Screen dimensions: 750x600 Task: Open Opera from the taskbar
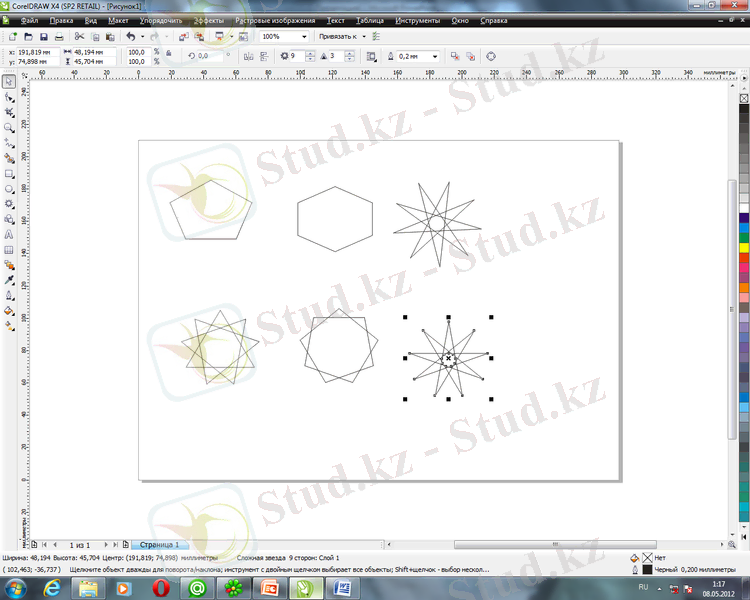point(161,588)
